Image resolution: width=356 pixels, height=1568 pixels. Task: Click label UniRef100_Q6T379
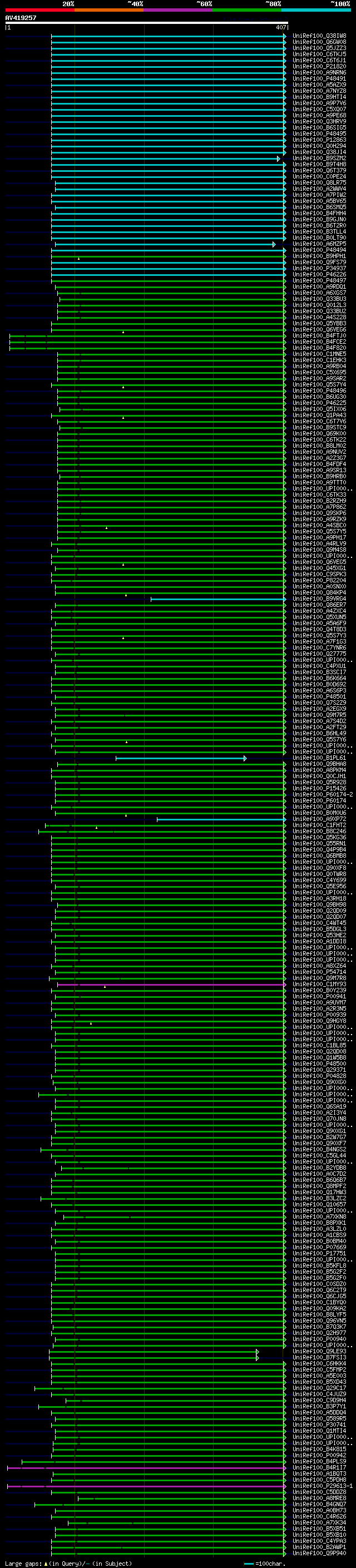319,170
